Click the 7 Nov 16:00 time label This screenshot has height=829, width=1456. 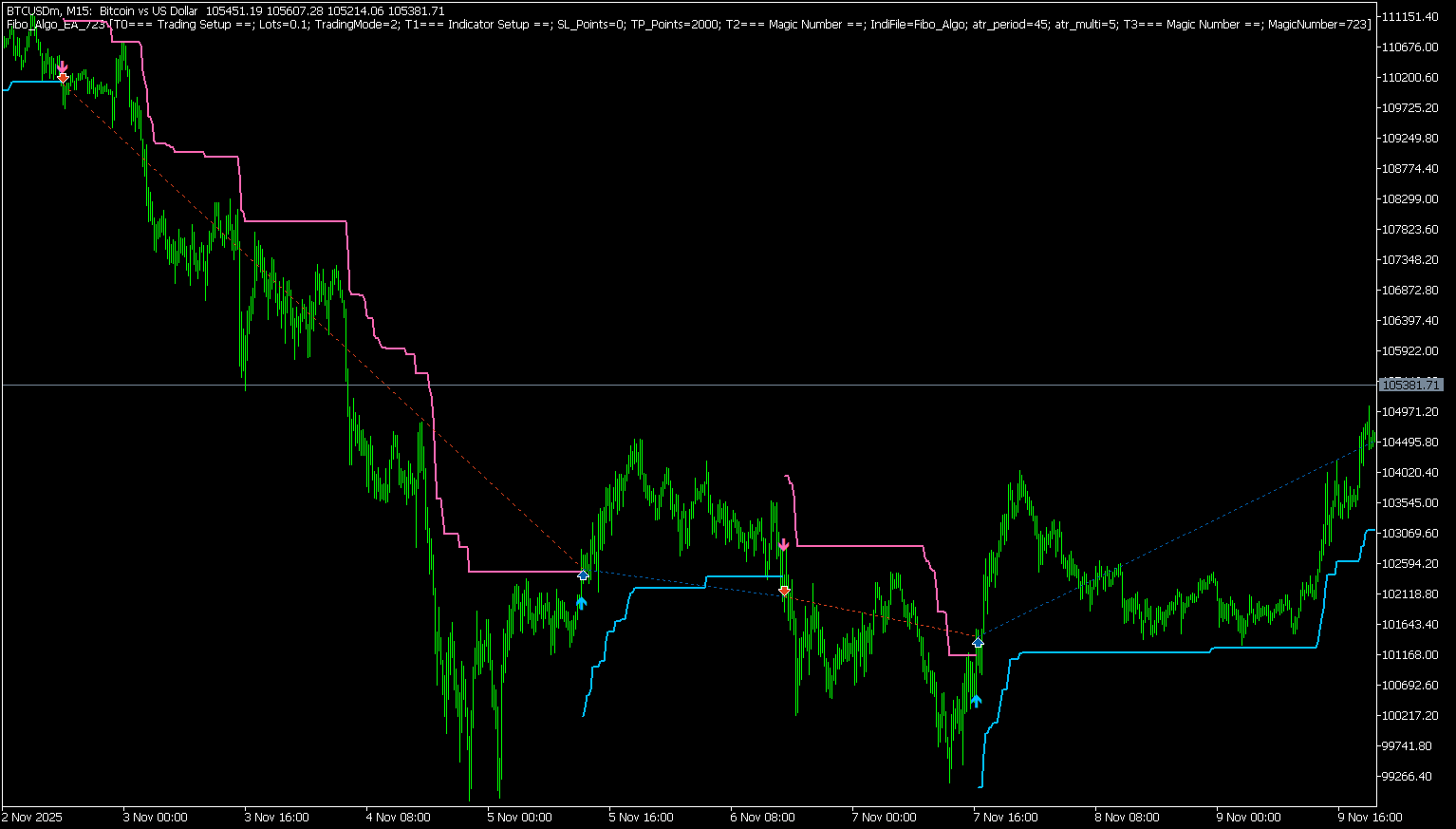(1006, 817)
